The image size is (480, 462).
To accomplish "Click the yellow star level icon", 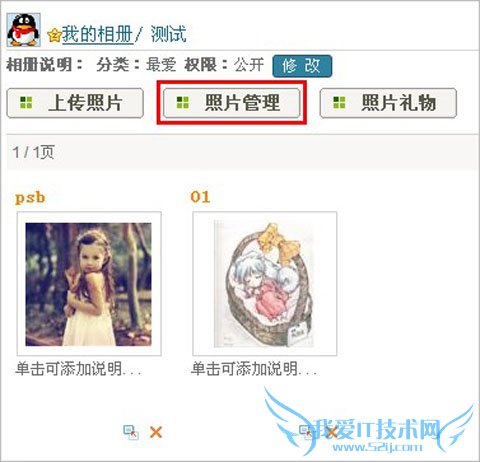I will [x=54, y=35].
